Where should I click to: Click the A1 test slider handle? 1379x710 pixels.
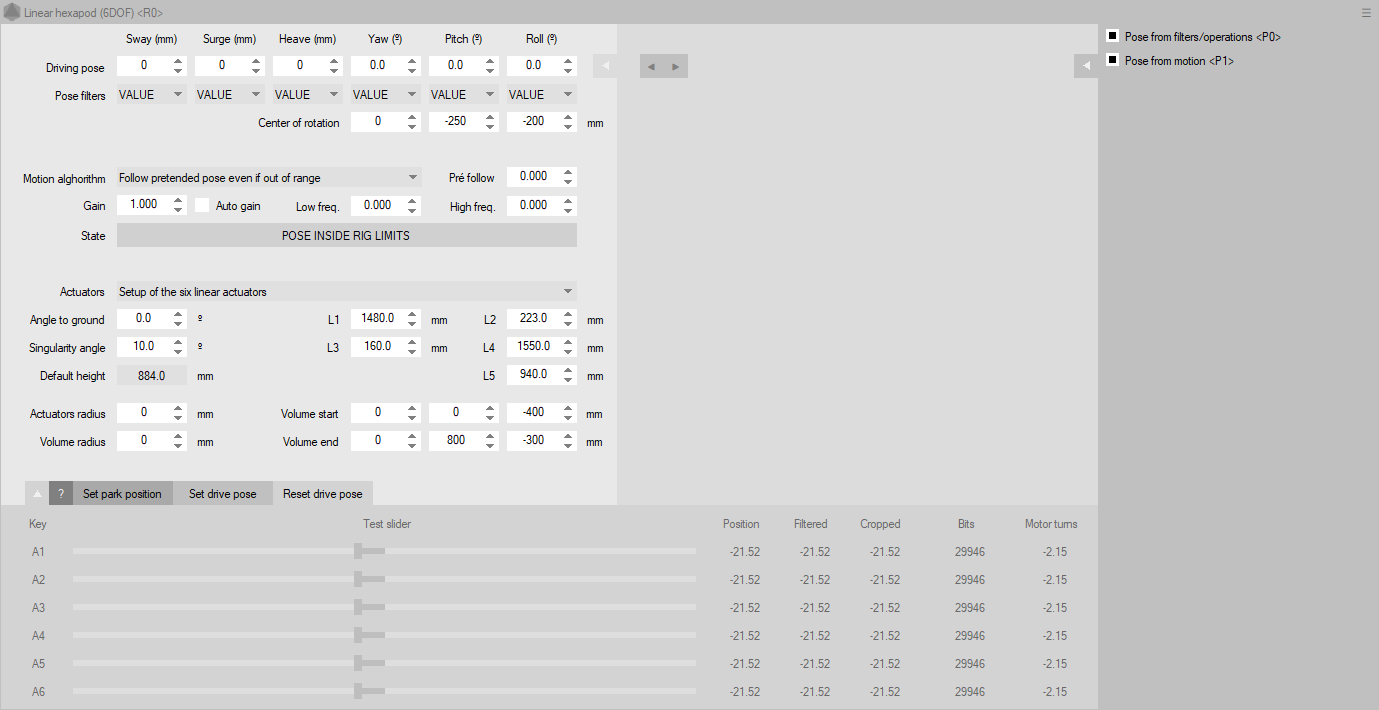tap(358, 551)
